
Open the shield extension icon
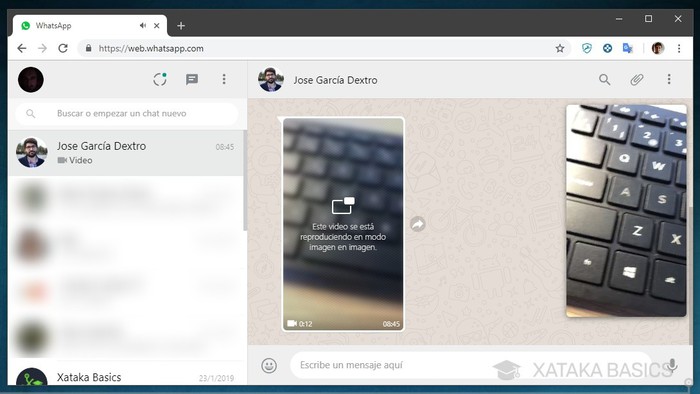(x=587, y=48)
